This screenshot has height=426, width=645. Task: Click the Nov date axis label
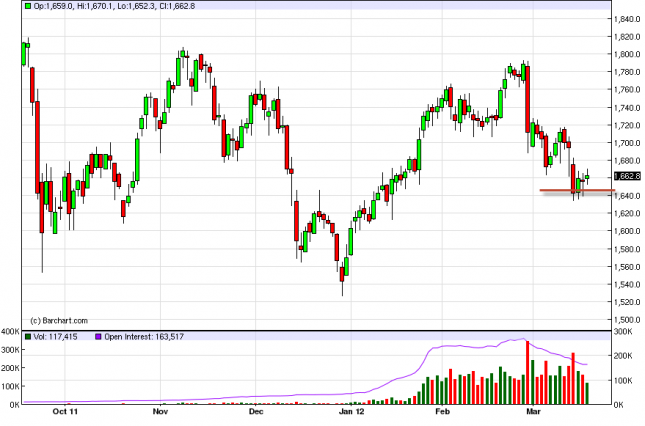tap(160, 412)
